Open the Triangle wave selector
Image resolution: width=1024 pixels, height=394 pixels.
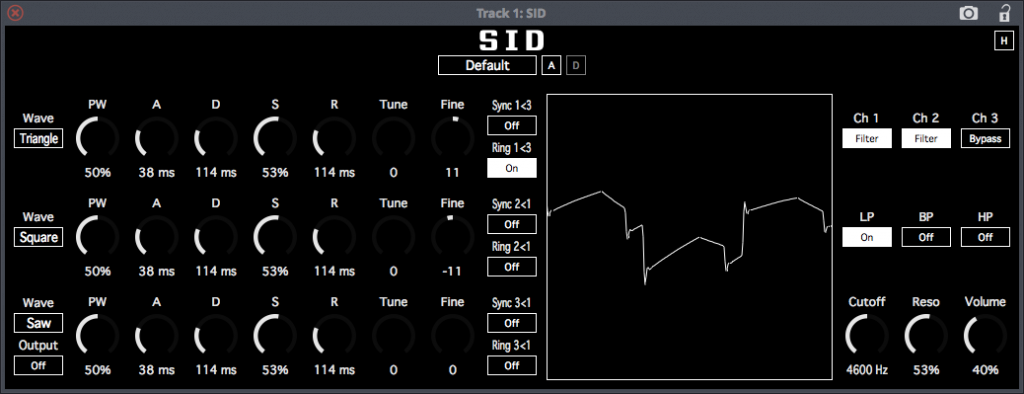39,139
